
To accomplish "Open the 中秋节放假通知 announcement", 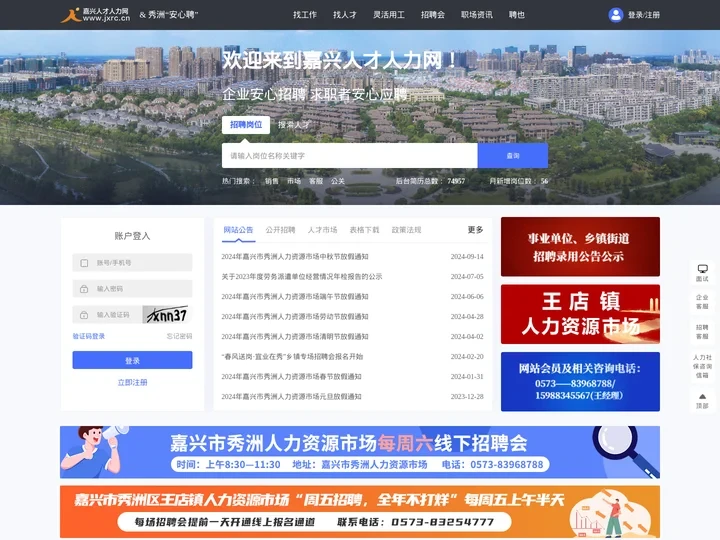I will (295, 257).
